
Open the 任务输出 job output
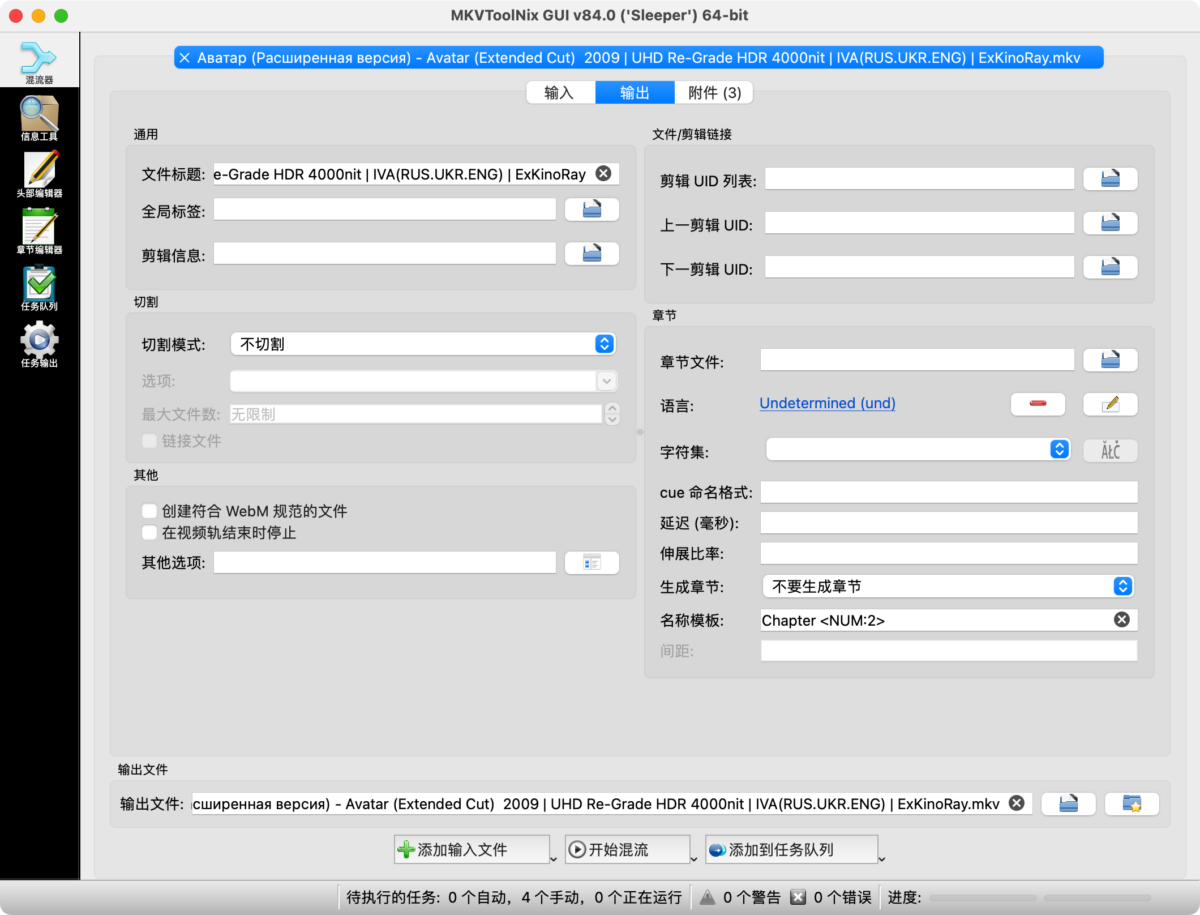pos(39,346)
